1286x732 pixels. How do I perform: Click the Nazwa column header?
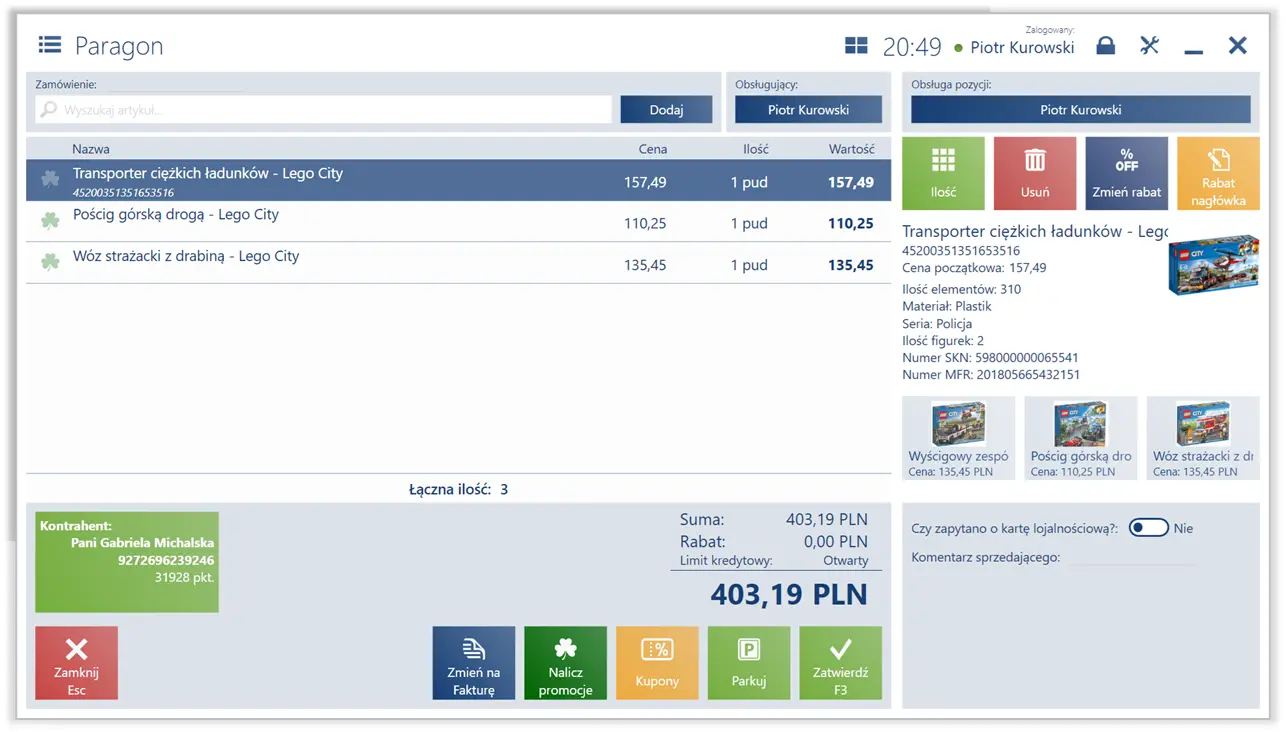pos(91,149)
